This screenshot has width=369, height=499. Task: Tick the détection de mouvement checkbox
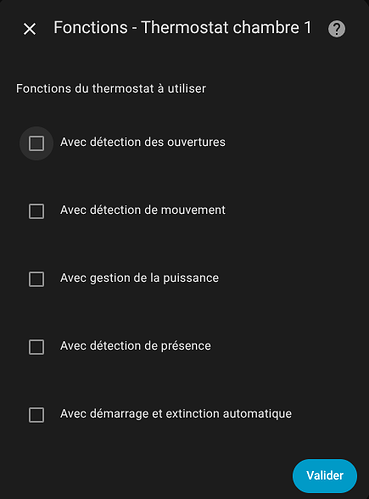(x=36, y=211)
